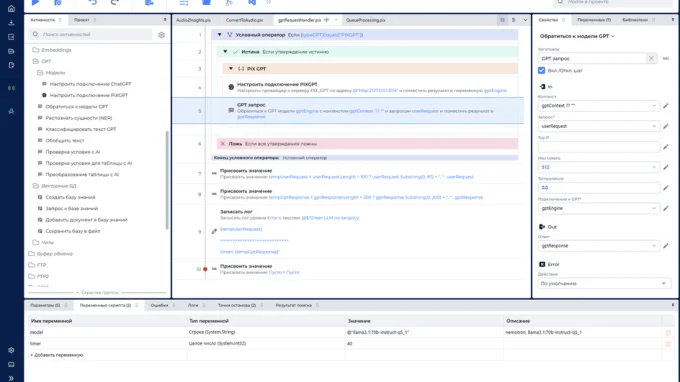
Task: Select the Обратиться к модели GPT activity
Action: click(77, 107)
